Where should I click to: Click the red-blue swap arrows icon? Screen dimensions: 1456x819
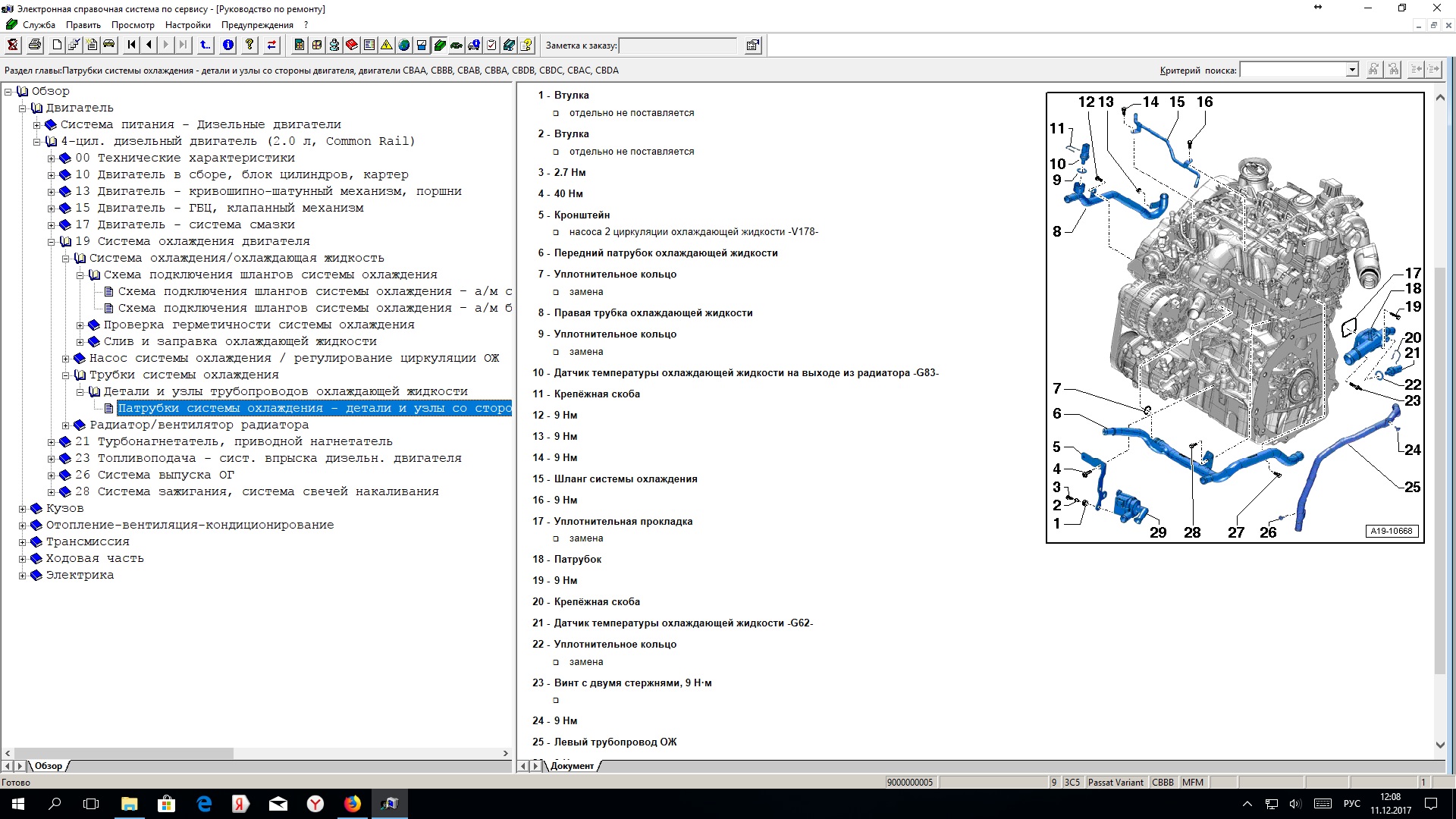click(x=271, y=45)
